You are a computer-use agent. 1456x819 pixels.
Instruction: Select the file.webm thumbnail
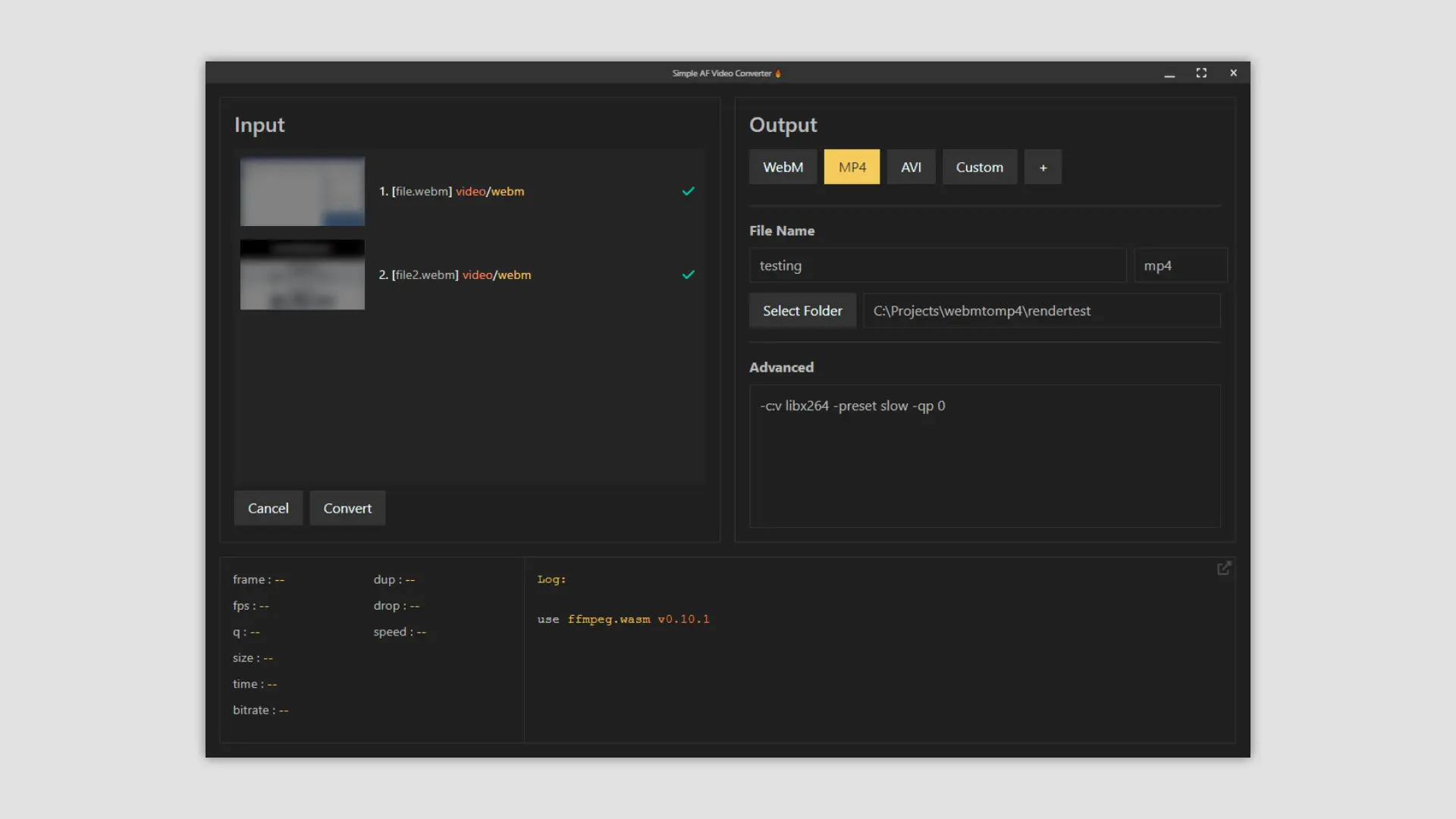(302, 191)
